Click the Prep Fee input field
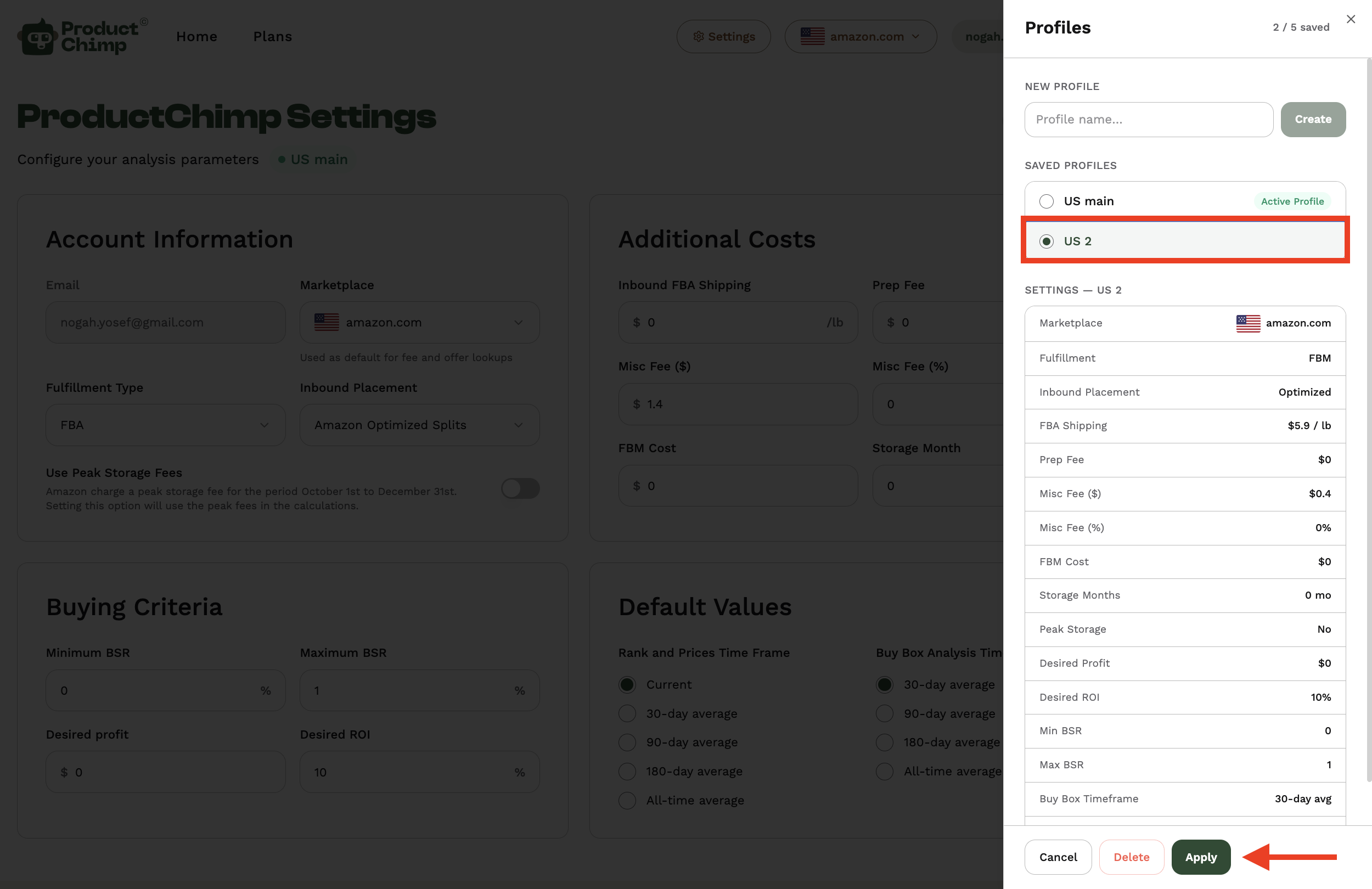Screen dimensions: 1372x889 [x=937, y=322]
